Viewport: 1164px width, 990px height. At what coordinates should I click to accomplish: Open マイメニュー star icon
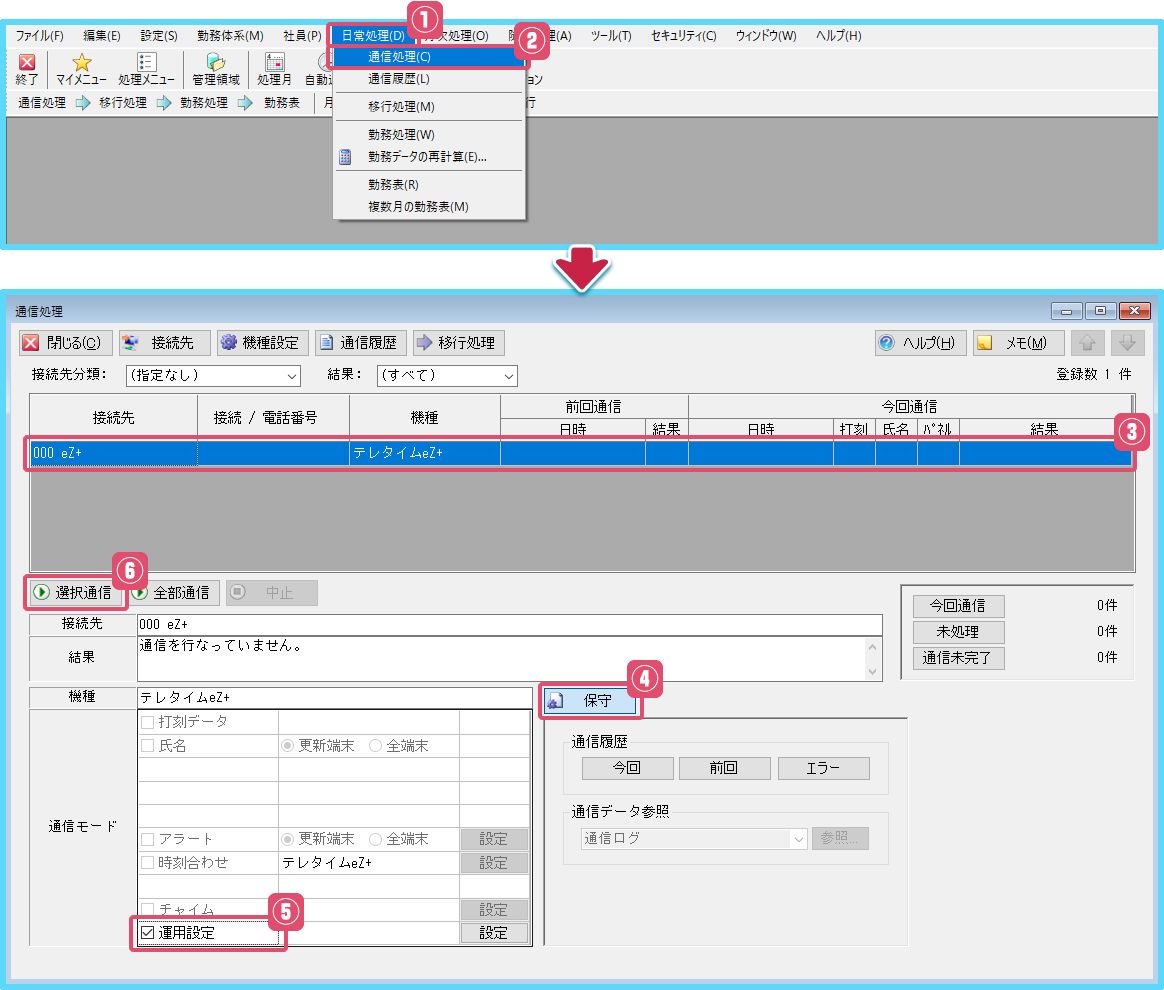coord(81,69)
